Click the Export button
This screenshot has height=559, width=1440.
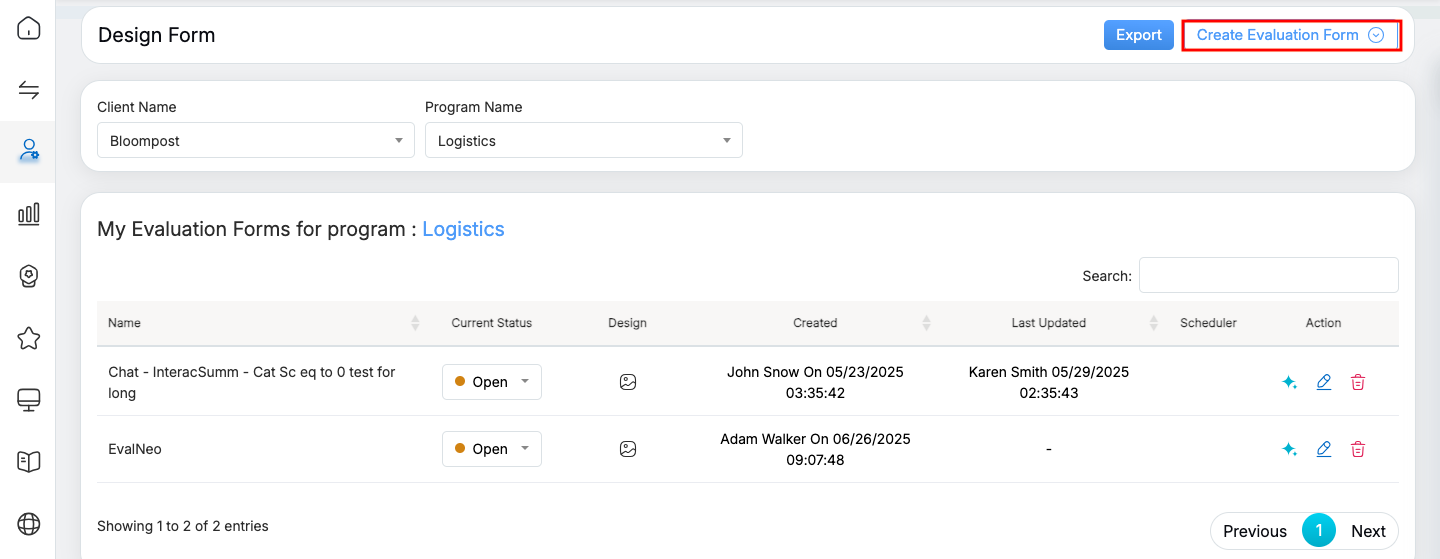click(x=1138, y=35)
